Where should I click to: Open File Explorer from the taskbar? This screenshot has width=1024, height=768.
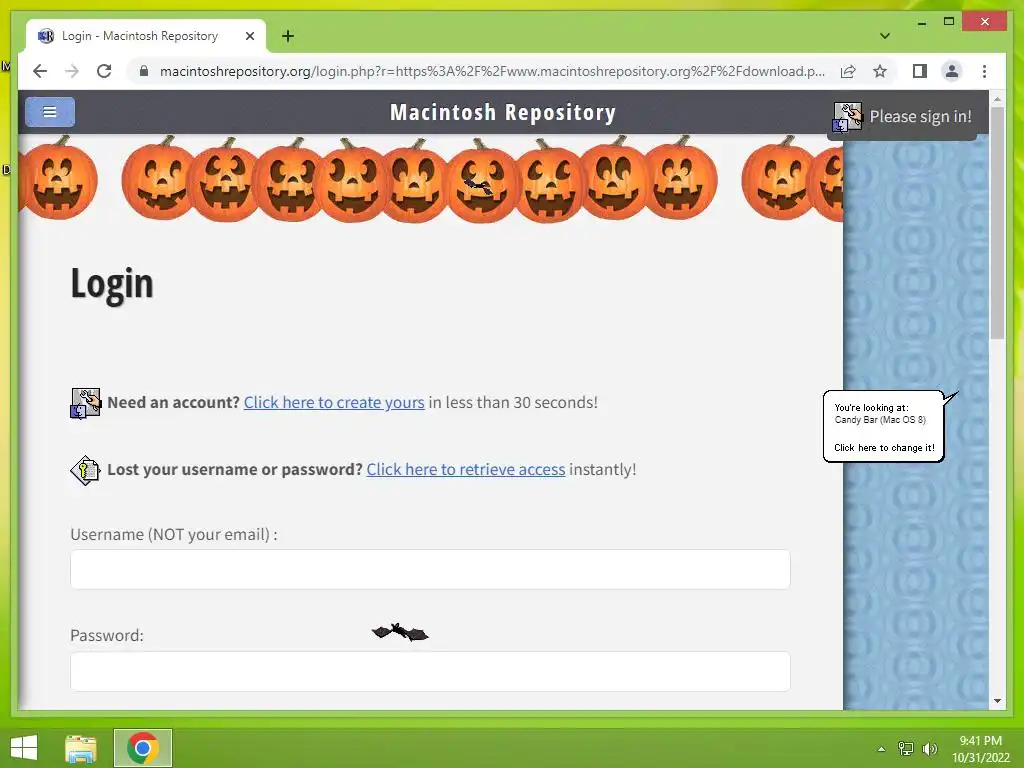(x=81, y=748)
